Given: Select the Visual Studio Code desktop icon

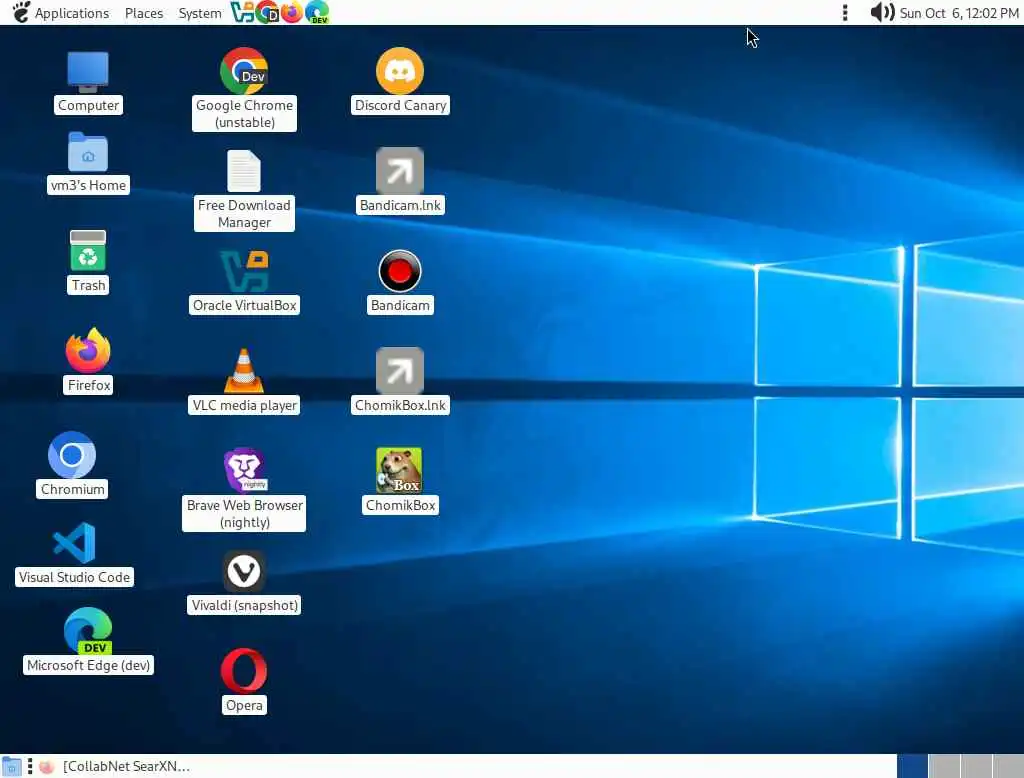Looking at the screenshot, I should pos(74,543).
